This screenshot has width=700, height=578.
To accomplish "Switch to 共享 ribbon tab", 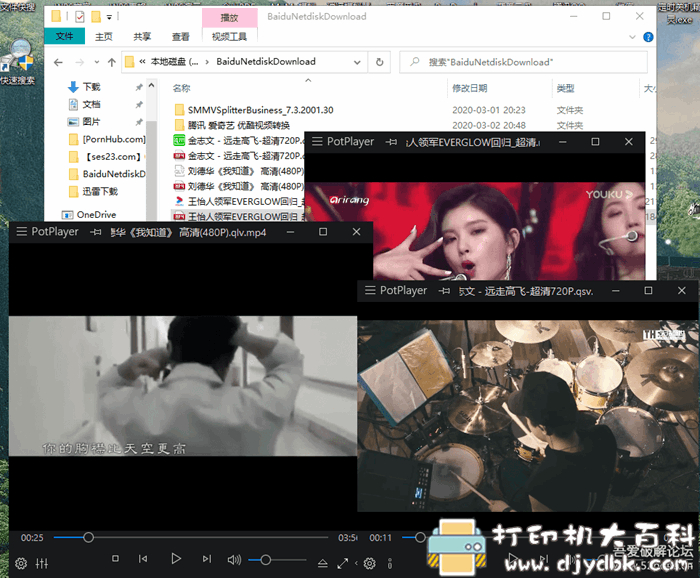I will pyautogui.click(x=142, y=37).
